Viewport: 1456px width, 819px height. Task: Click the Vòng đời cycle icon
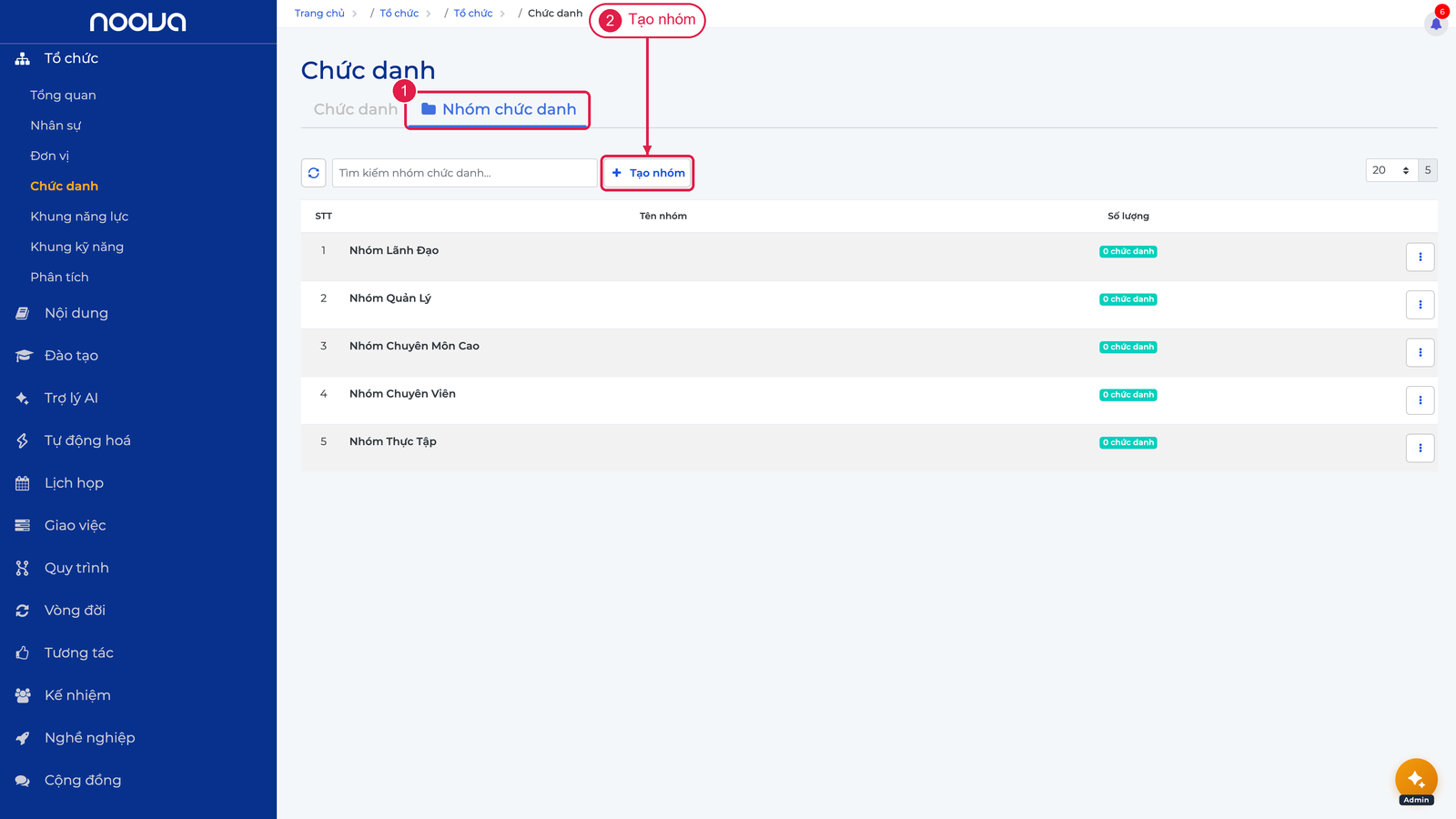pos(23,611)
